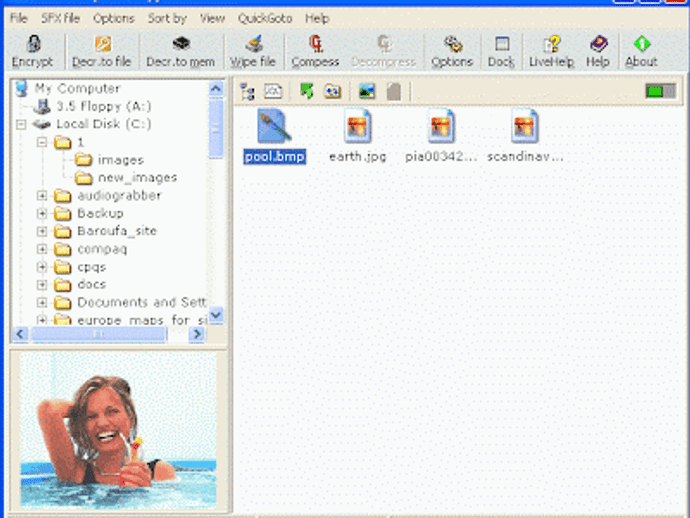690x518 pixels.
Task: Expand the compaq folder node
Action: pyautogui.click(x=42, y=249)
